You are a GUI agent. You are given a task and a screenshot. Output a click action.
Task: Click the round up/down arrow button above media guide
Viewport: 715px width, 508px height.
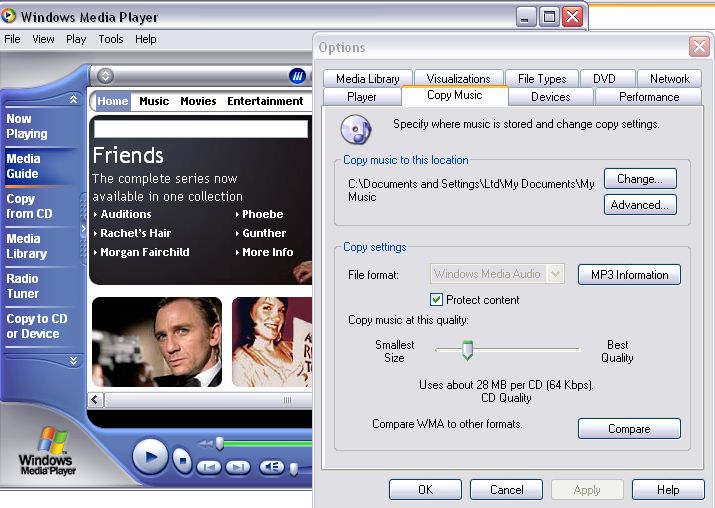(105, 76)
